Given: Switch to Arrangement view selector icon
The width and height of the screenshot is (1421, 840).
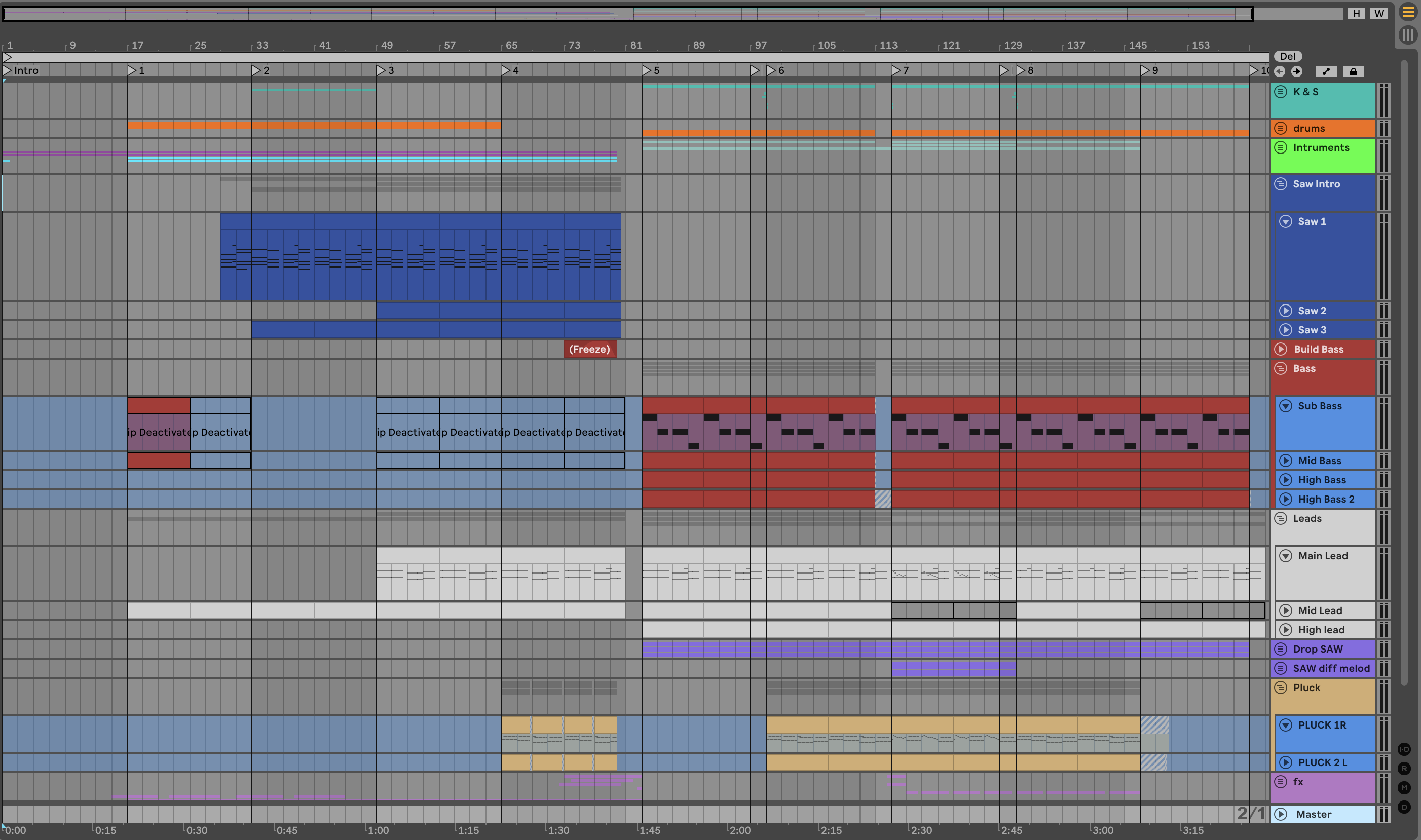Looking at the screenshot, I should (x=1407, y=12).
